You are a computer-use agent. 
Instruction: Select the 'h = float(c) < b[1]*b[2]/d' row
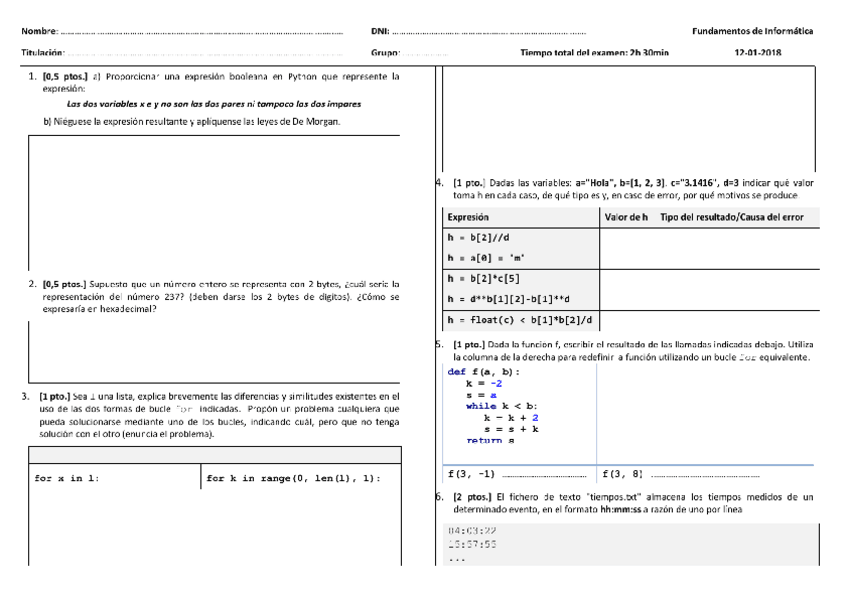point(520,320)
